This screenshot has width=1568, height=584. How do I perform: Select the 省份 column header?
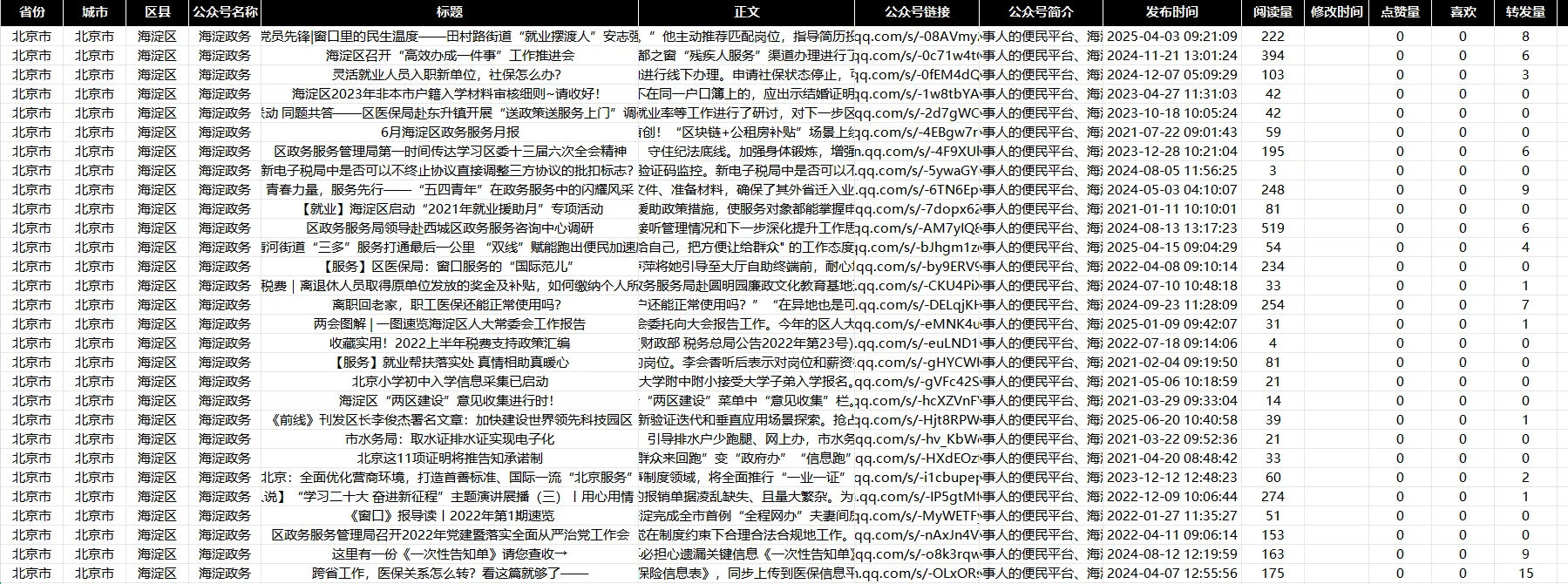[x=31, y=12]
